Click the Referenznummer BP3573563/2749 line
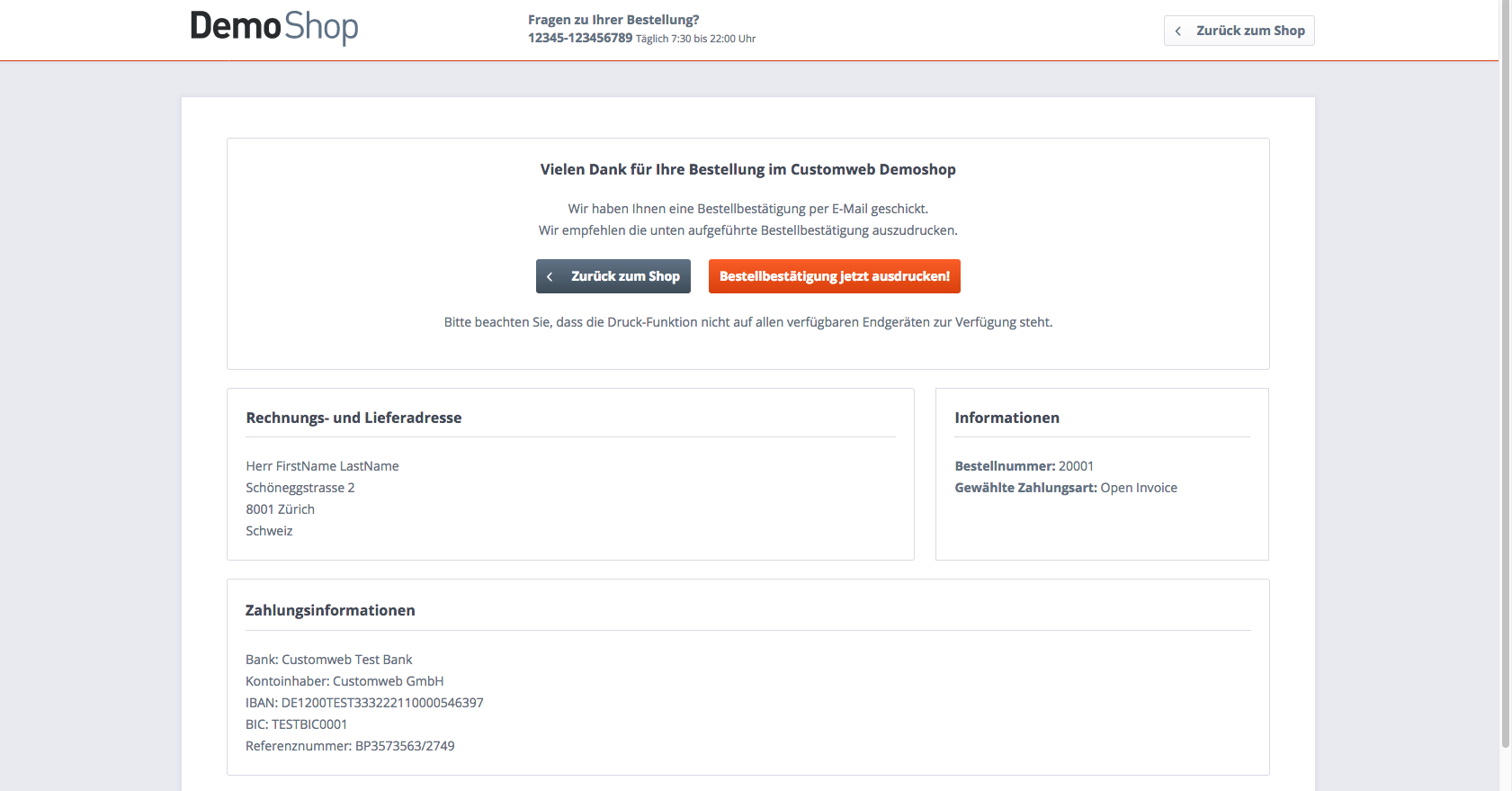The width and height of the screenshot is (1512, 791). (350, 746)
